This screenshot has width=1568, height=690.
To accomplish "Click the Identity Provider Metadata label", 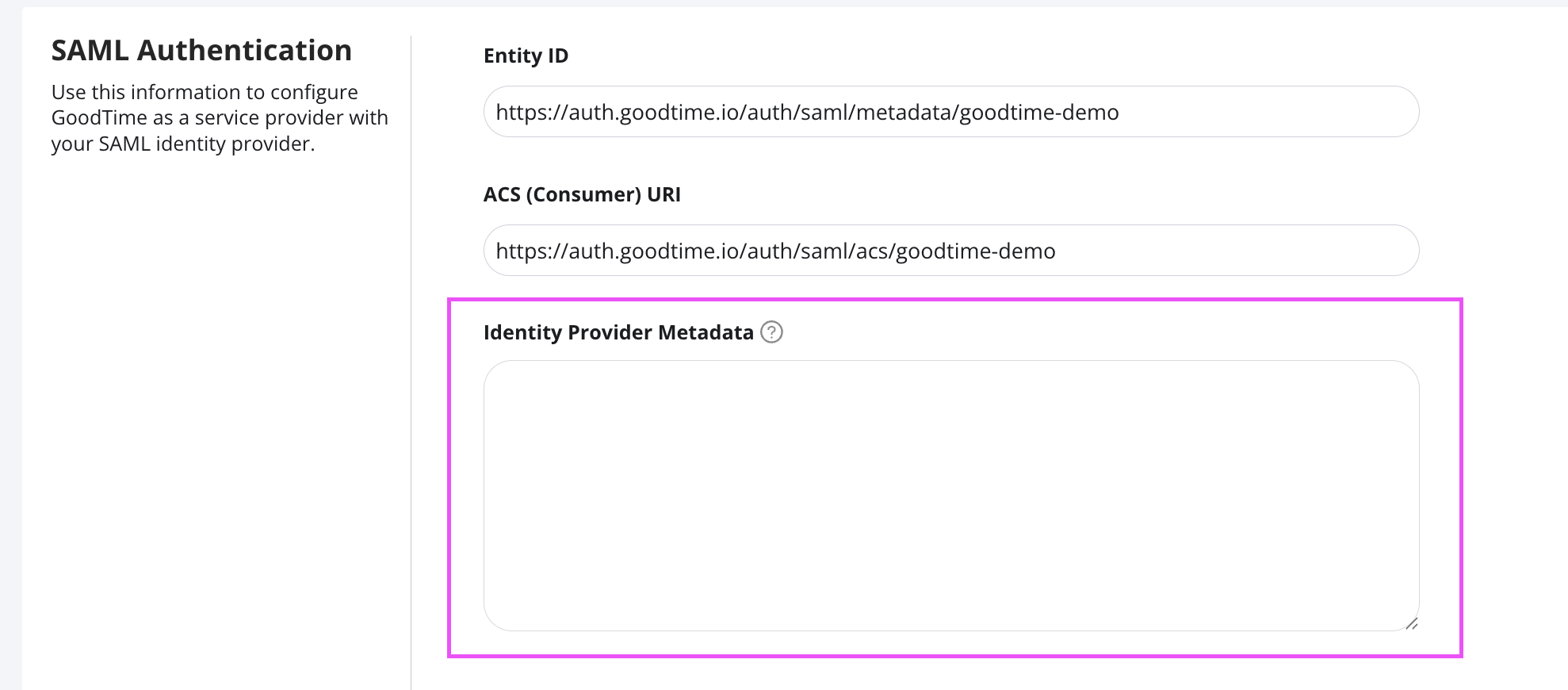I will pyautogui.click(x=618, y=332).
